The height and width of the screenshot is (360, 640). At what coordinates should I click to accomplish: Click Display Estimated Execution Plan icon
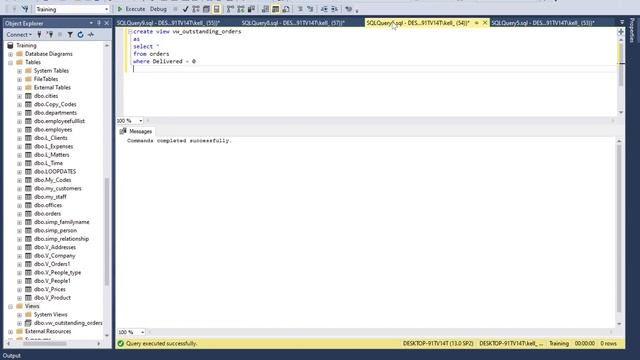click(x=196, y=9)
